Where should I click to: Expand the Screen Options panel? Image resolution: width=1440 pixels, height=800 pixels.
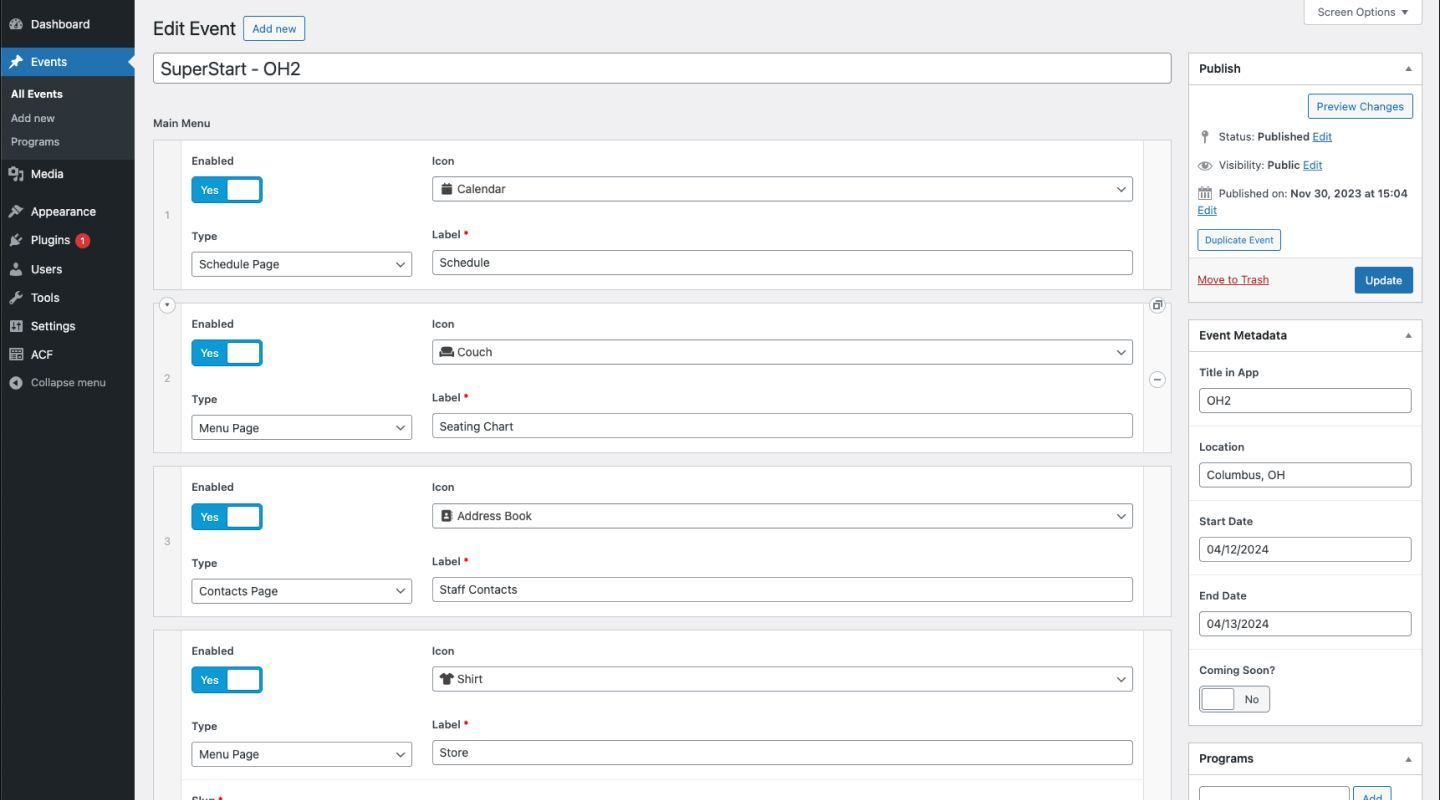(x=1362, y=12)
